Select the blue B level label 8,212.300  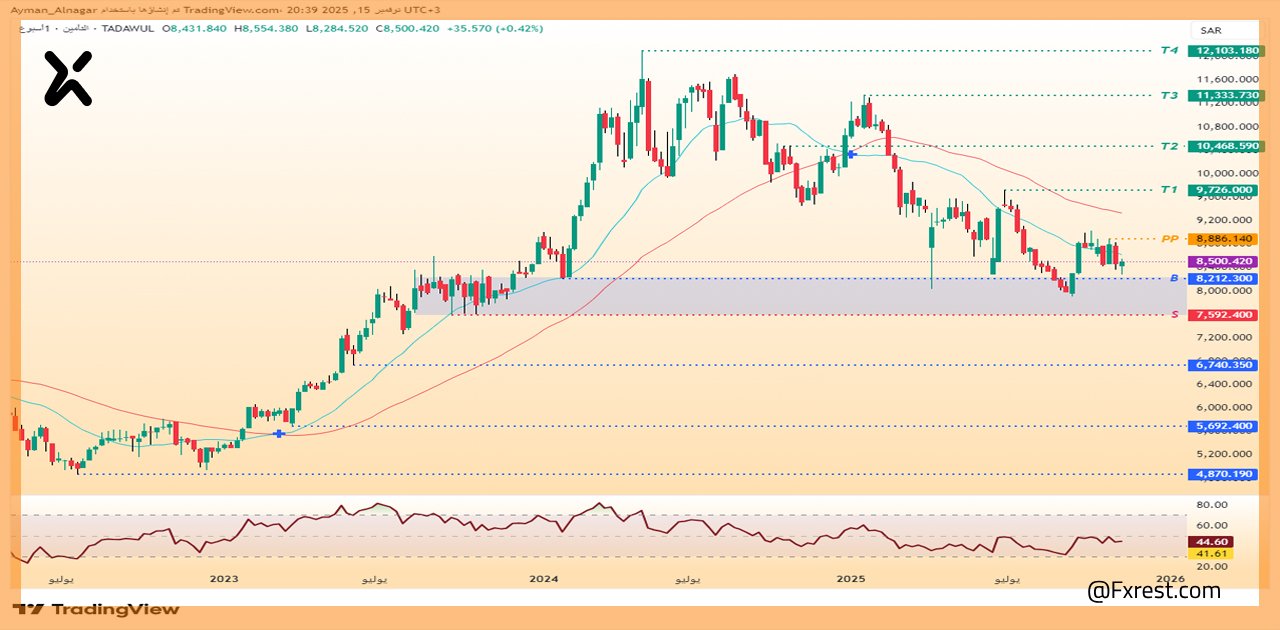pos(1224,278)
